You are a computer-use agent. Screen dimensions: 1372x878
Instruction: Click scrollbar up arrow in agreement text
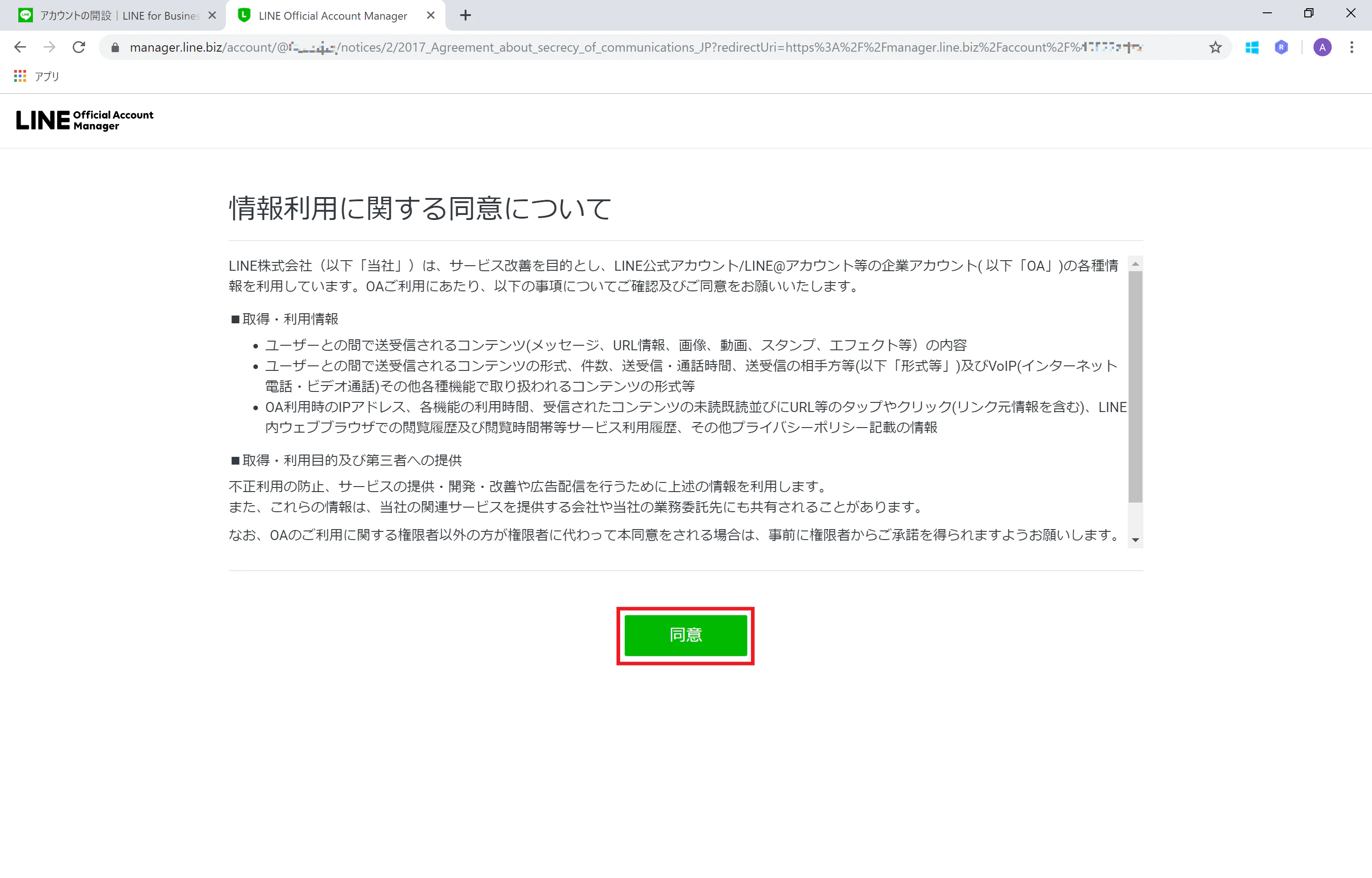(1136, 264)
